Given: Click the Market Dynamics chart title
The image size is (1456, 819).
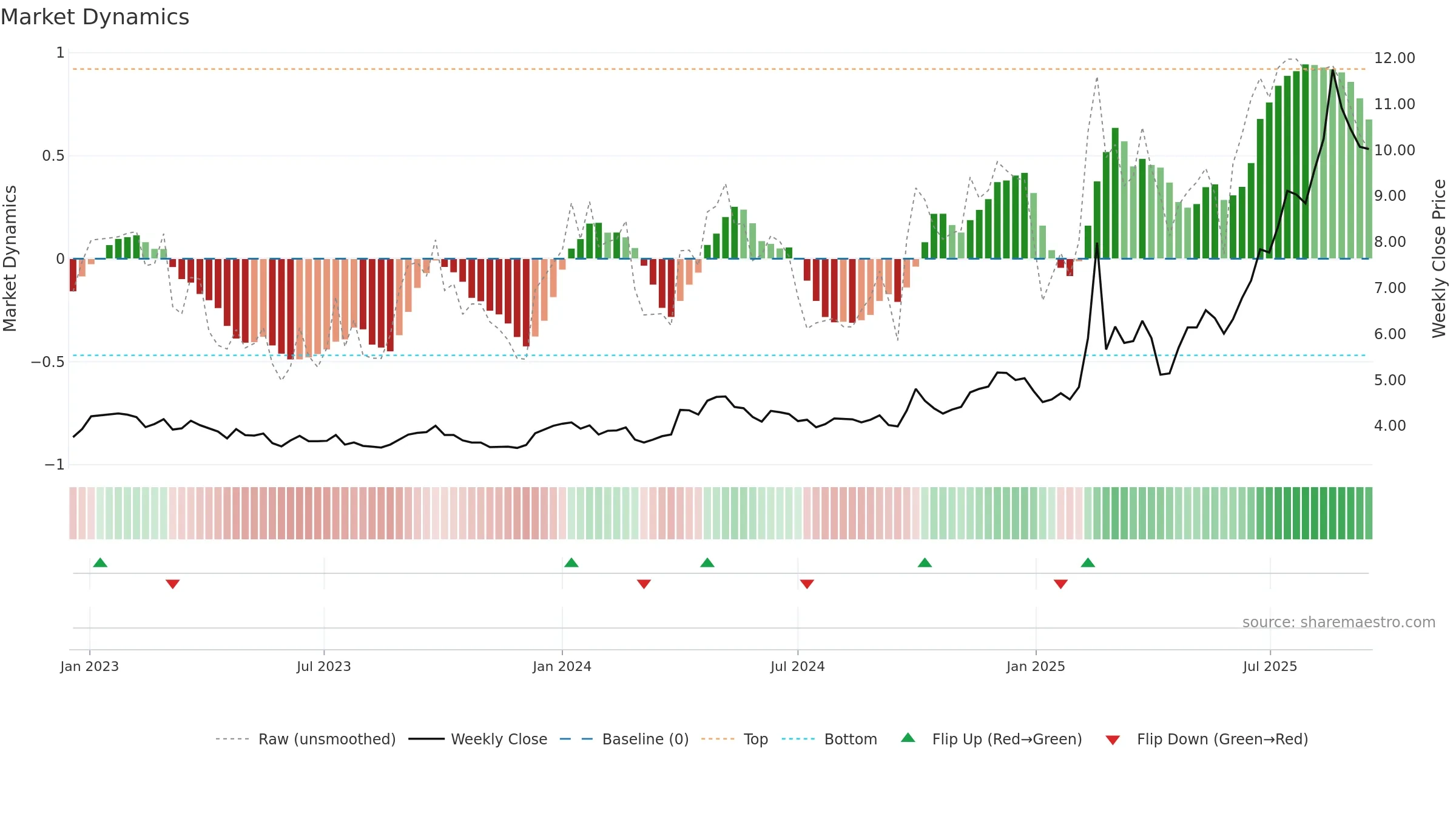Looking at the screenshot, I should (x=95, y=17).
